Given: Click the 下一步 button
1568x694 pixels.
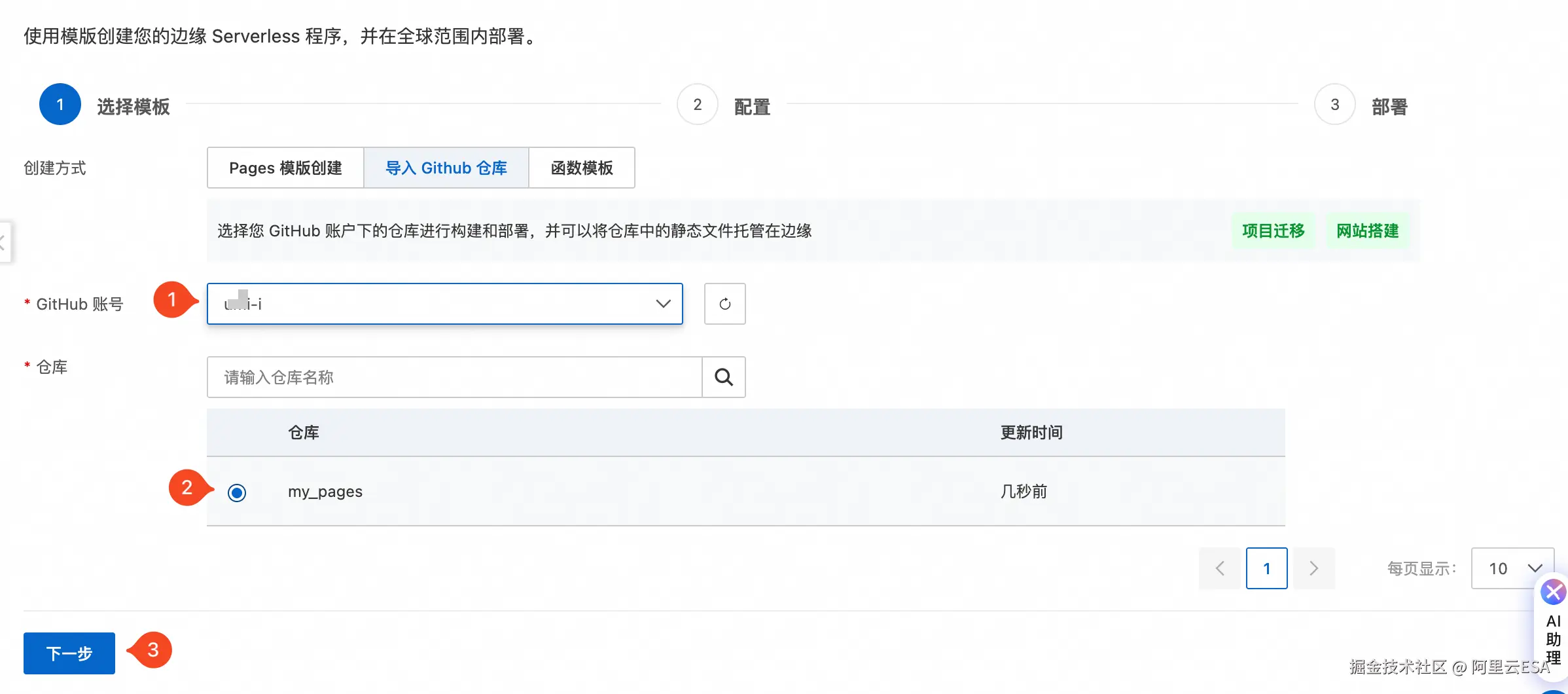Looking at the screenshot, I should (x=69, y=653).
